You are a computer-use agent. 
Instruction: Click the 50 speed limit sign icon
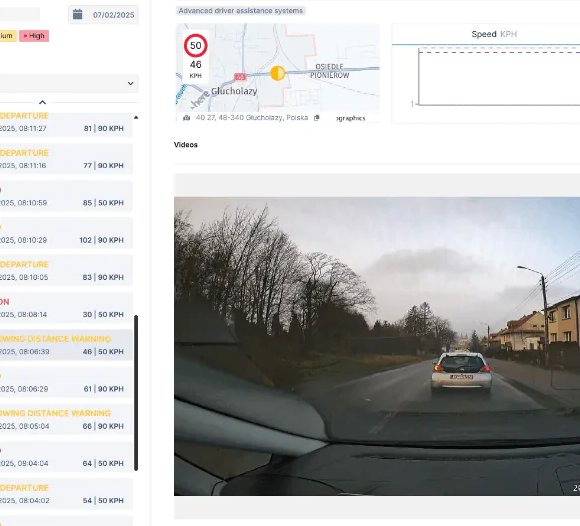pos(196,45)
